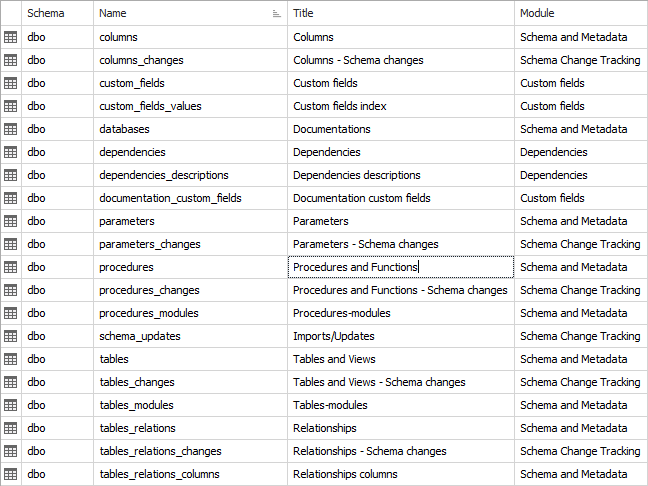Image resolution: width=648 pixels, height=486 pixels.
Task: Select the table icon next to databases
Action: pyautogui.click(x=11, y=129)
